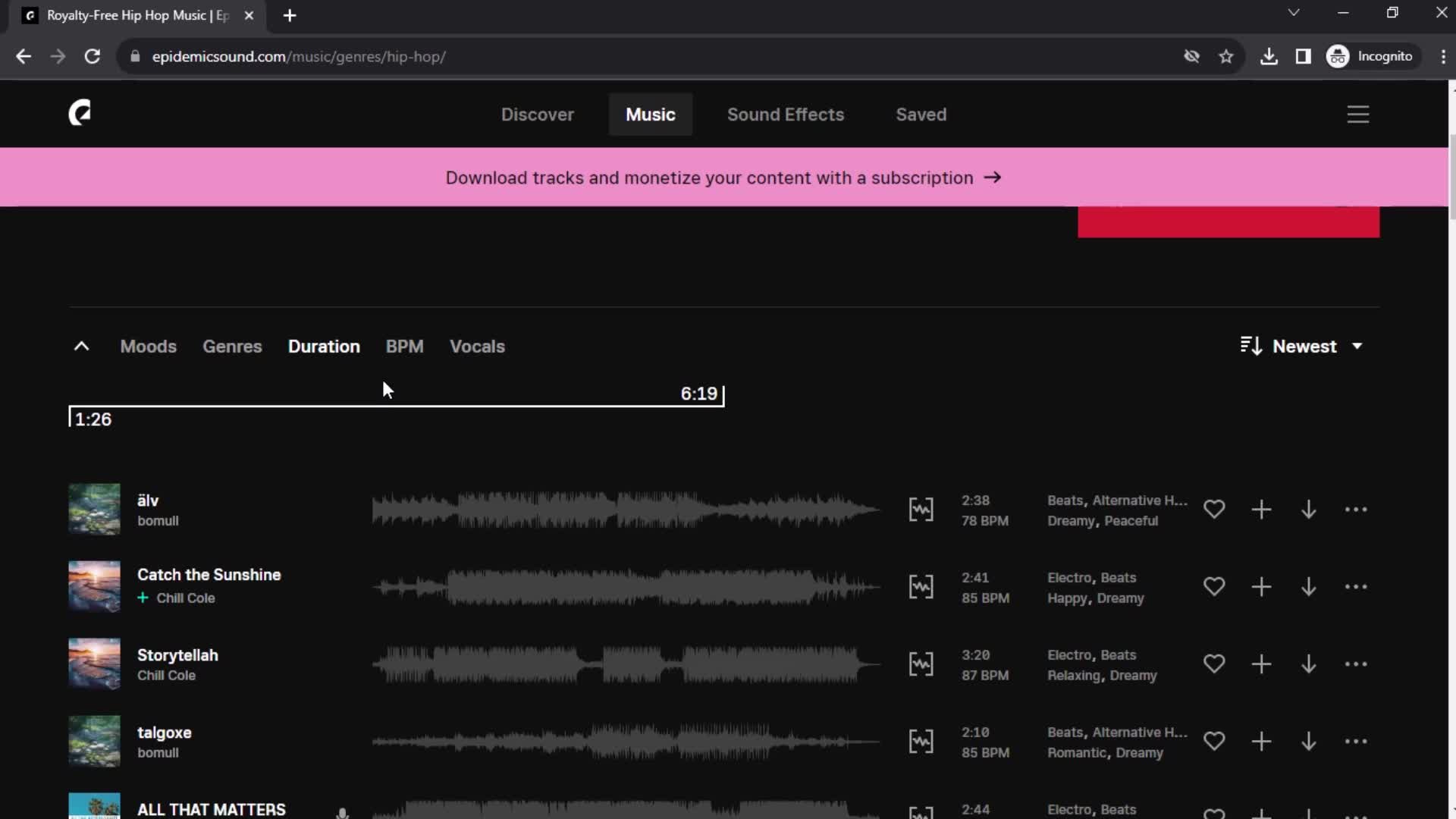Click the like heart icon for älv
Image resolution: width=1456 pixels, height=819 pixels.
[x=1214, y=510]
